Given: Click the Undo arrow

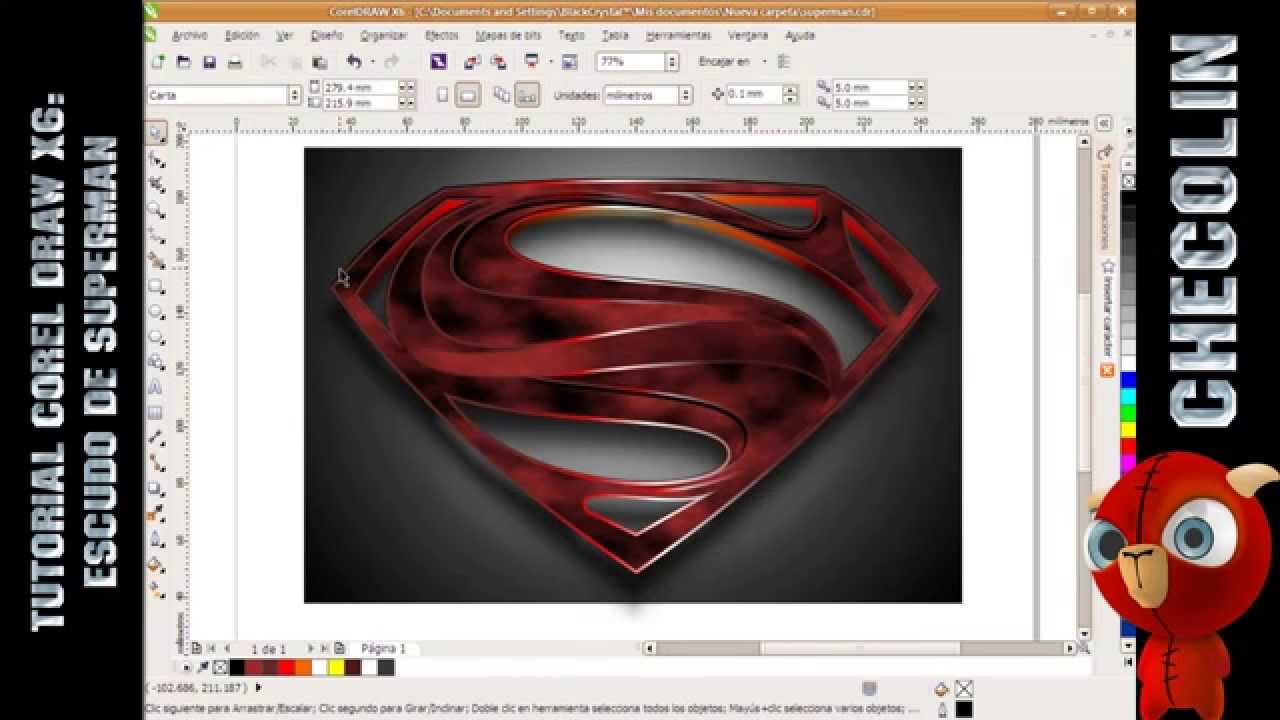Looking at the screenshot, I should tap(354, 62).
